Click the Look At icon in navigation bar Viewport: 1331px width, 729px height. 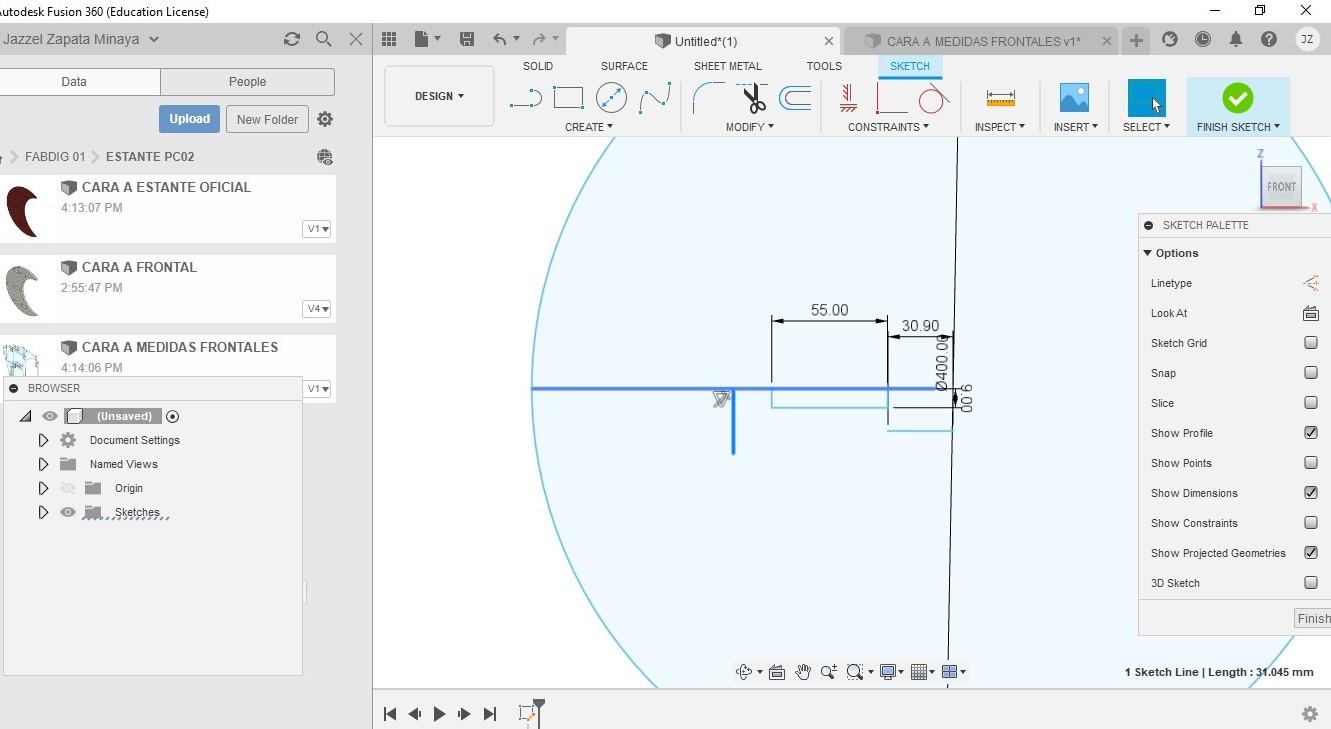(777, 672)
